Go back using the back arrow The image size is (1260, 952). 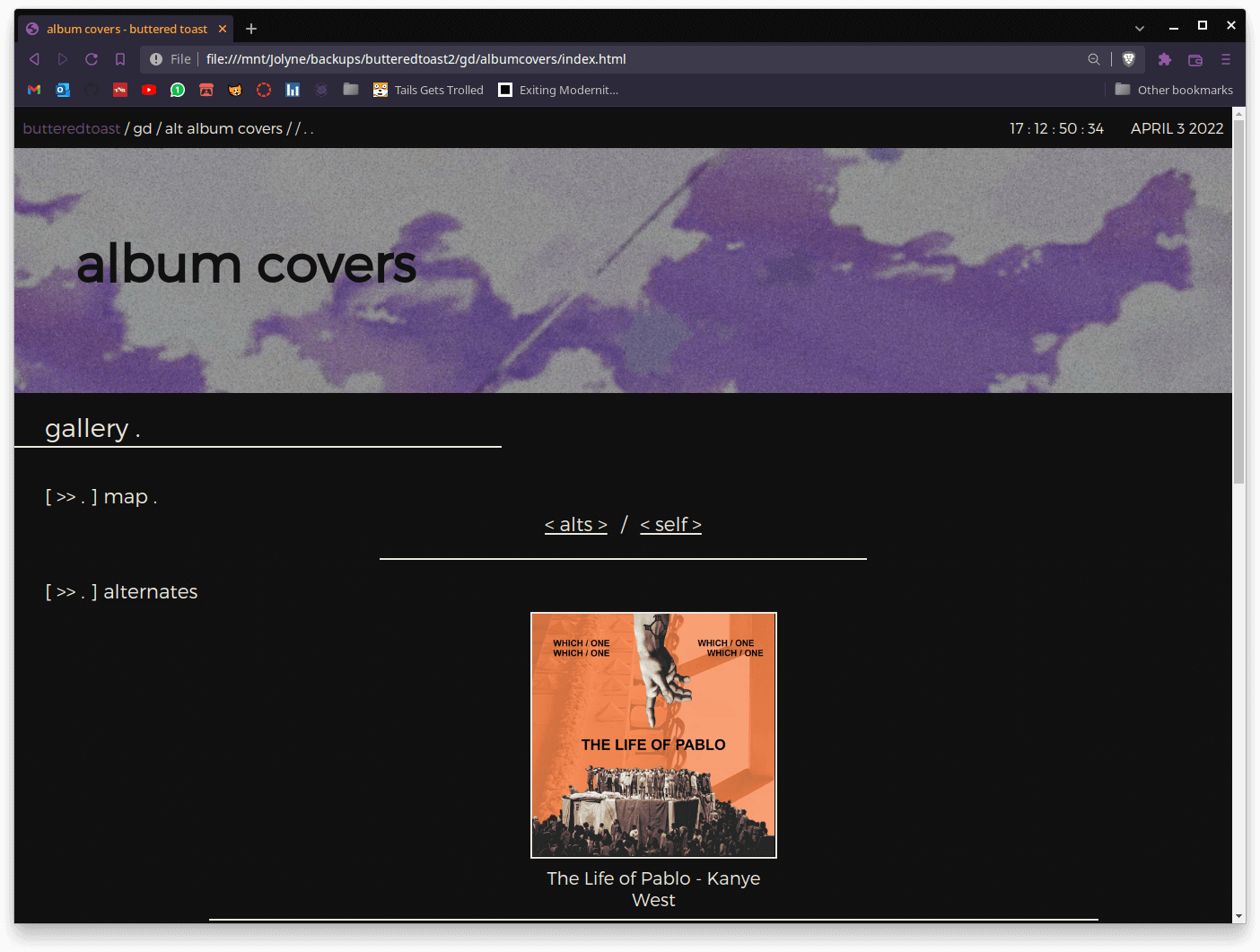tap(34, 59)
